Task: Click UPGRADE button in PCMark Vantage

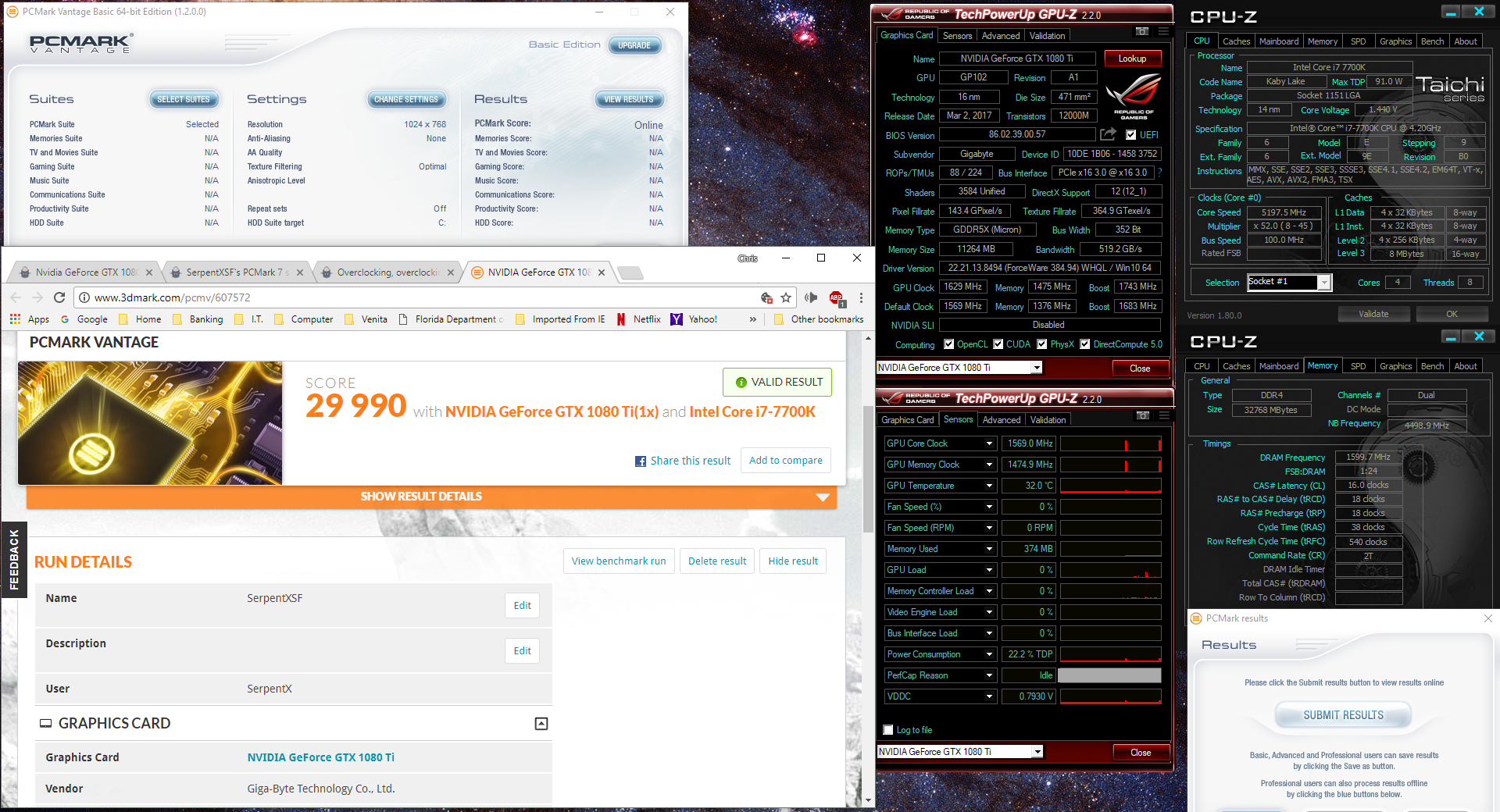Action: tap(634, 45)
